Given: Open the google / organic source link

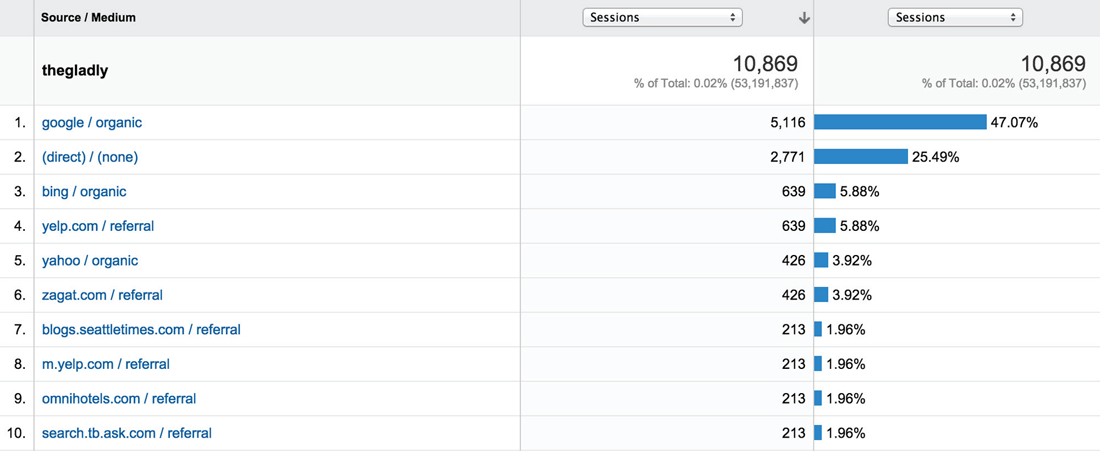Looking at the screenshot, I should point(92,123).
